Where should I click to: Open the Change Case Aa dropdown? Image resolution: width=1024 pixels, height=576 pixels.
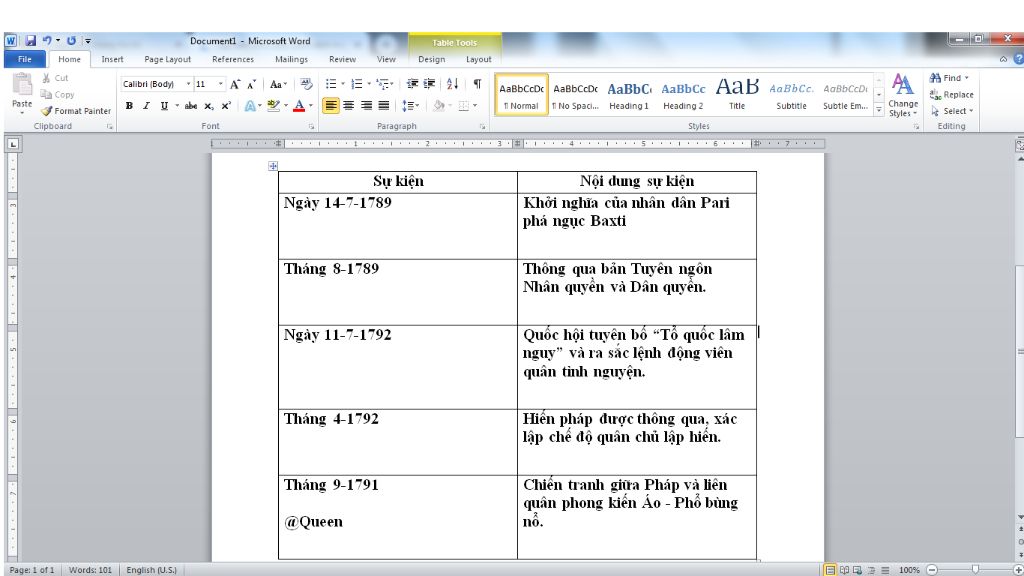tap(278, 84)
